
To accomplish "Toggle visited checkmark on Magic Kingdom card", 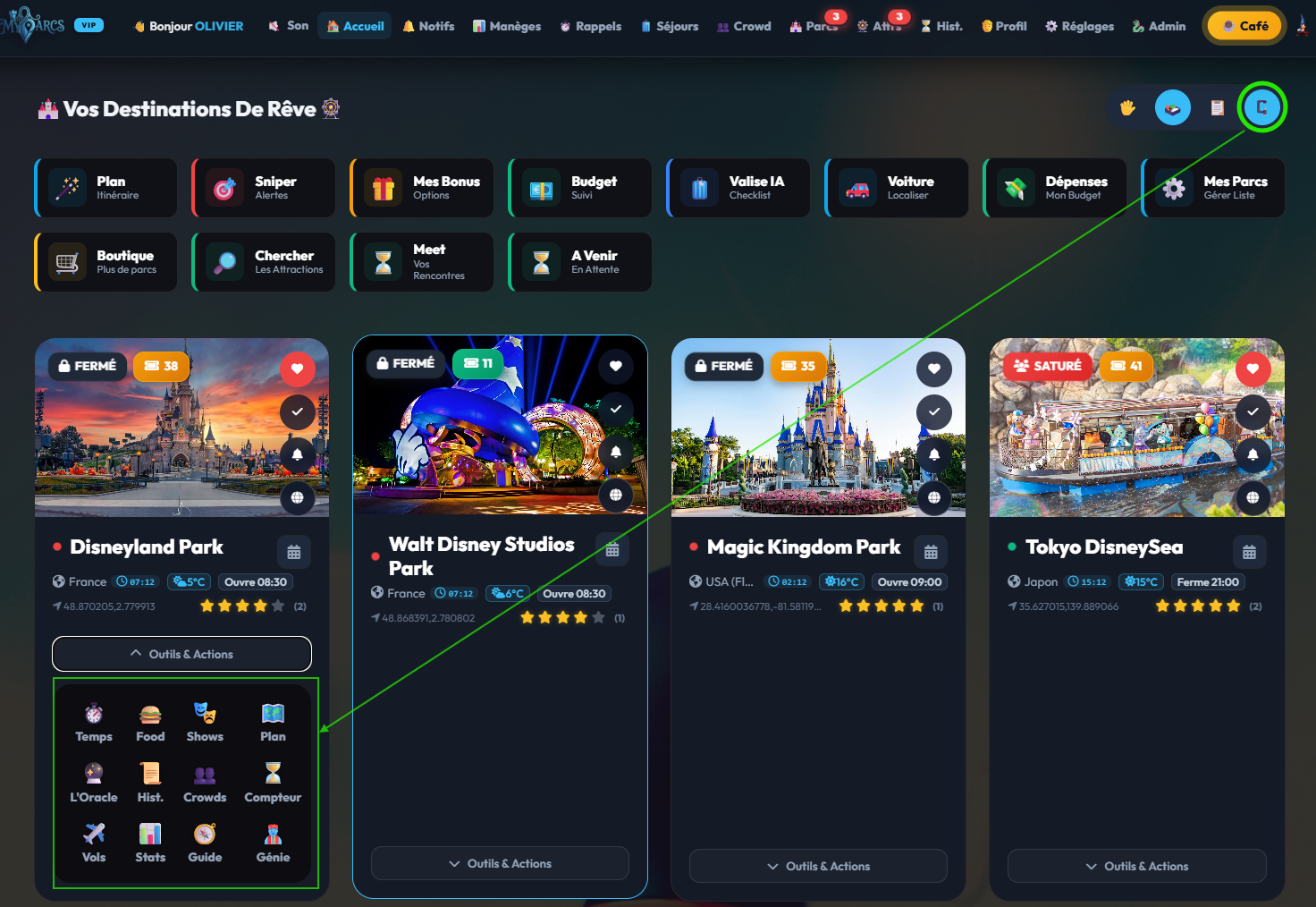I will click(x=934, y=411).
